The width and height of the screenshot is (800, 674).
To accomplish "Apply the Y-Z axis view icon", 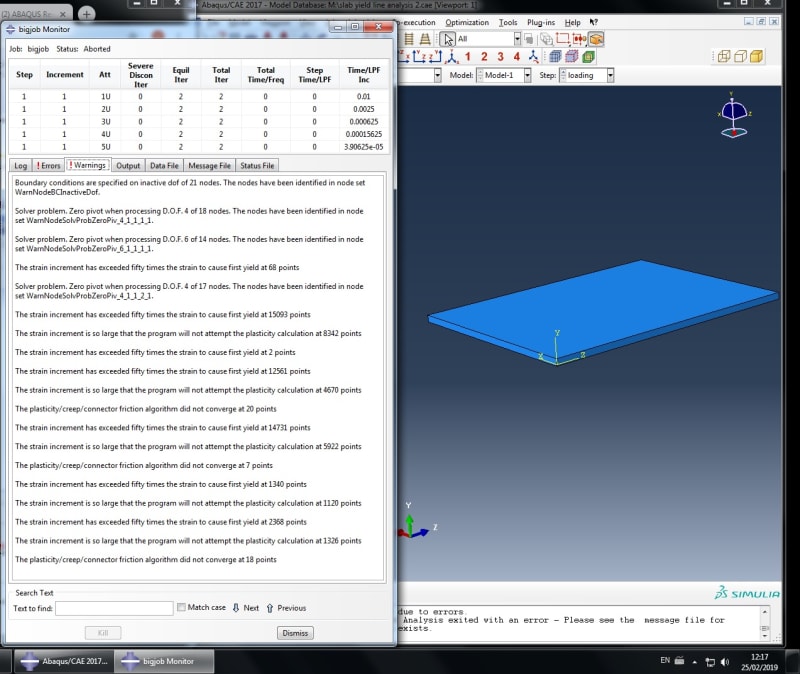I will point(420,57).
